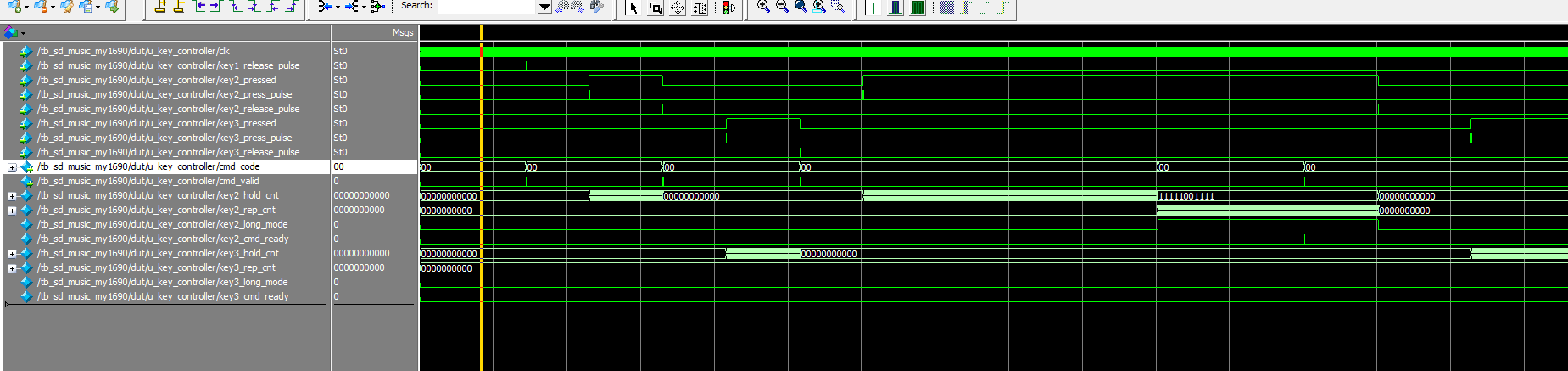Activate the Edit Mode tool
The width and height of the screenshot is (1568, 371).
[700, 8]
